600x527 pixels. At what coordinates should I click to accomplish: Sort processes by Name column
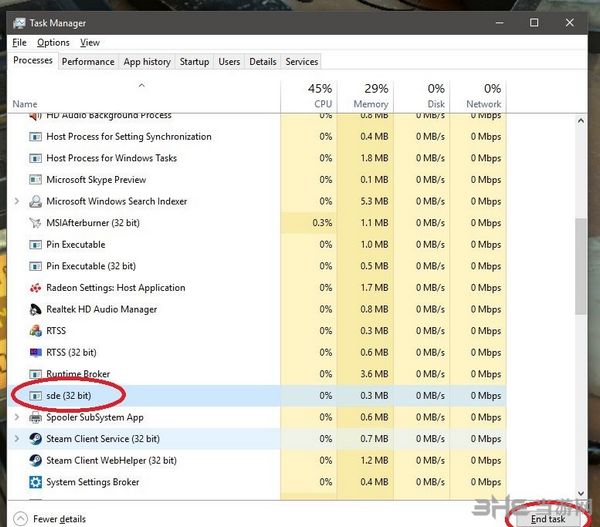click(143, 96)
